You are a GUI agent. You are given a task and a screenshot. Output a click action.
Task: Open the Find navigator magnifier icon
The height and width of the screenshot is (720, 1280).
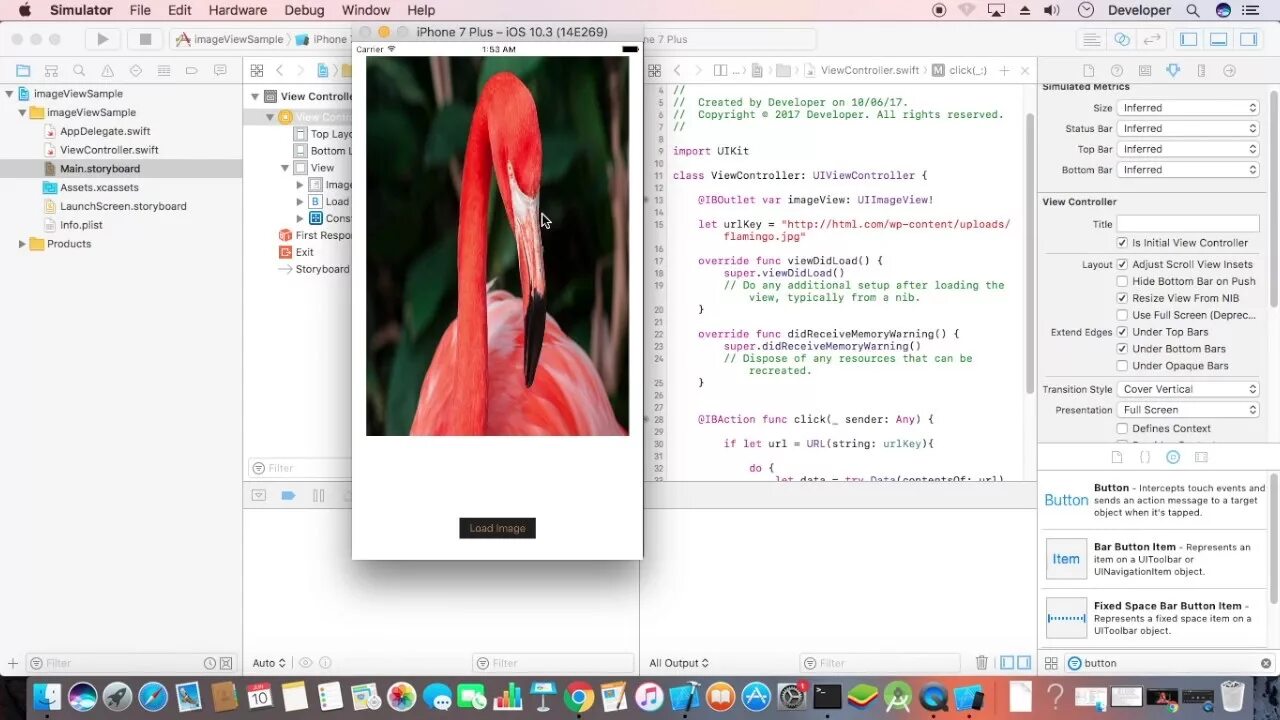(79, 71)
